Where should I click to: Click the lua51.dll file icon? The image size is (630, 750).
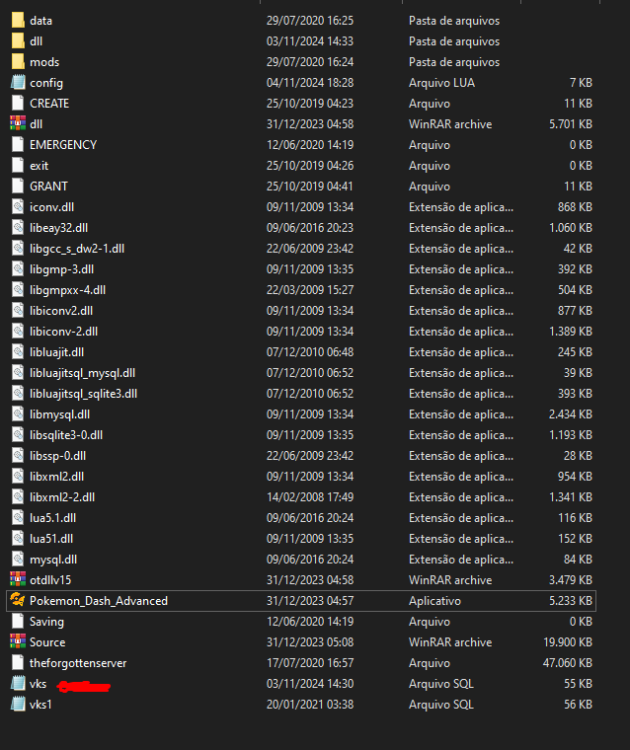click(x=18, y=539)
